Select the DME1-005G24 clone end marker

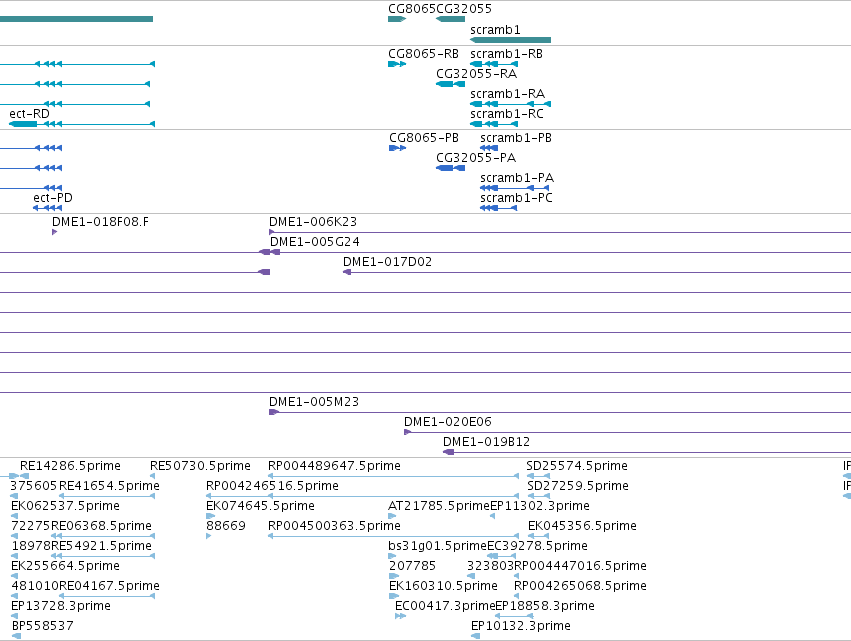(x=270, y=252)
